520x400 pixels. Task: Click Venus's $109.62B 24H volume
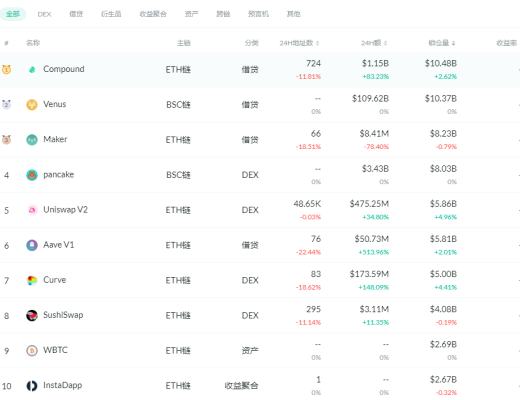click(x=370, y=98)
